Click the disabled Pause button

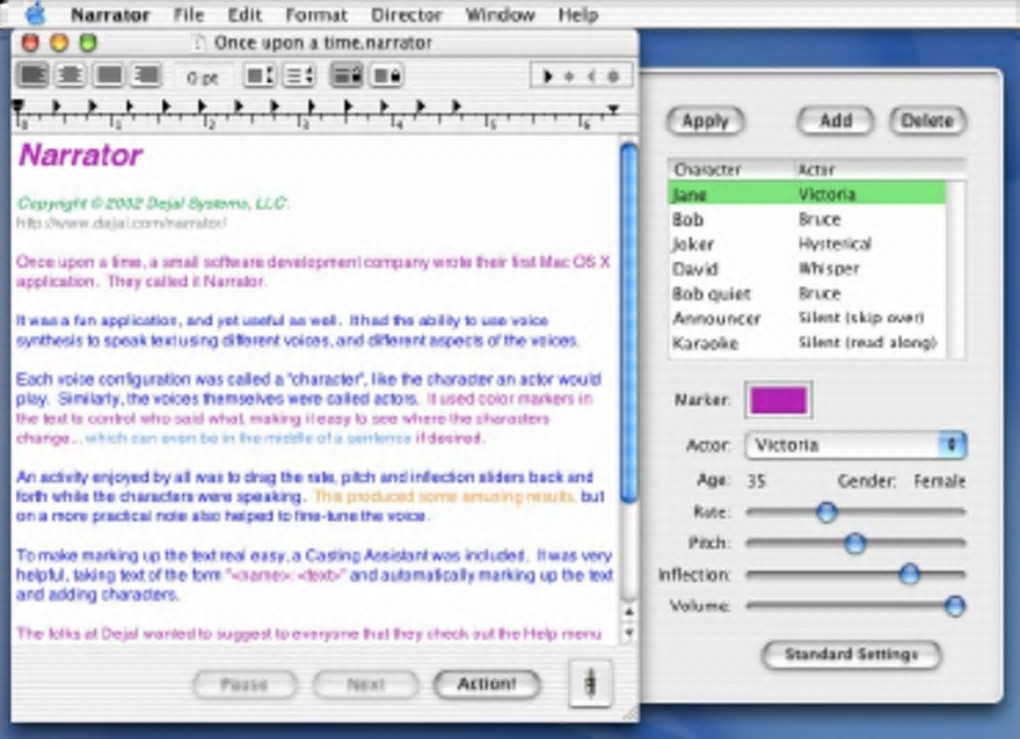(x=245, y=684)
